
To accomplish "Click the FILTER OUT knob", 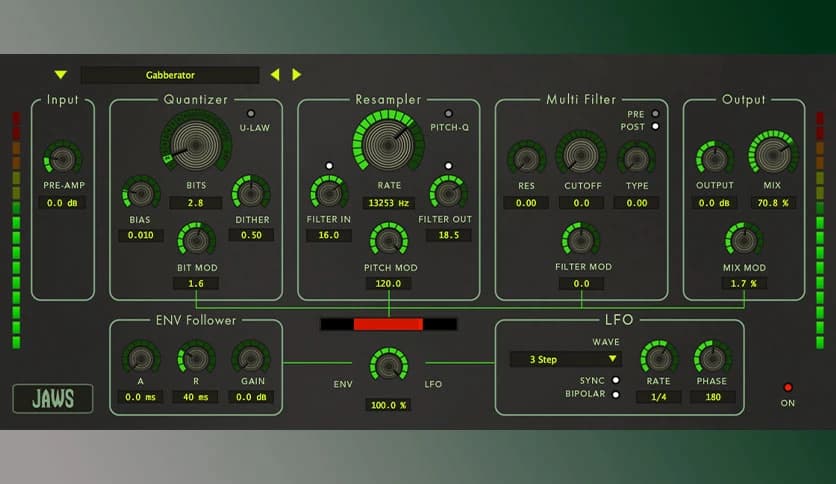I will coord(449,193).
